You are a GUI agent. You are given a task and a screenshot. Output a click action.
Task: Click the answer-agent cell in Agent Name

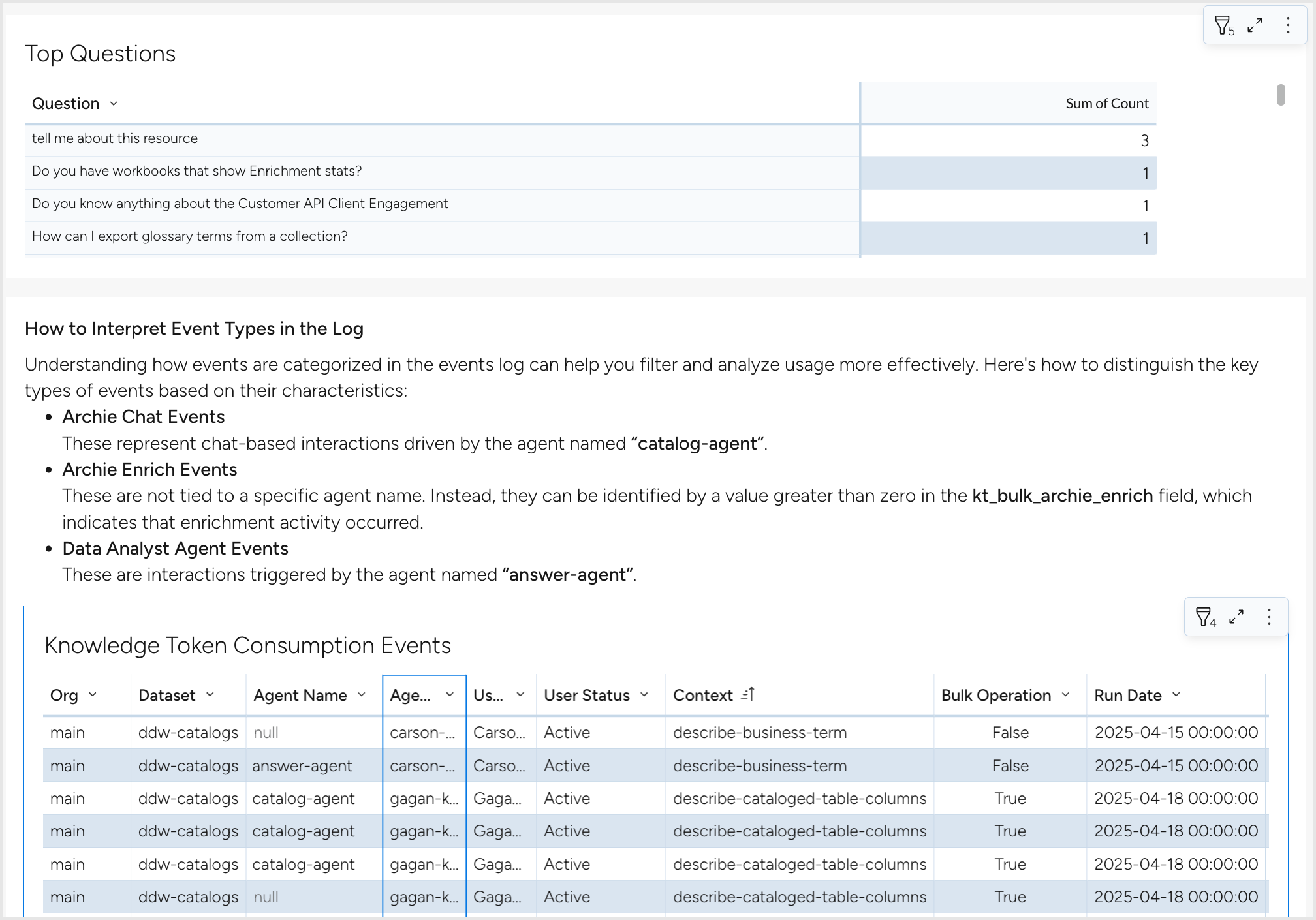pyautogui.click(x=313, y=766)
